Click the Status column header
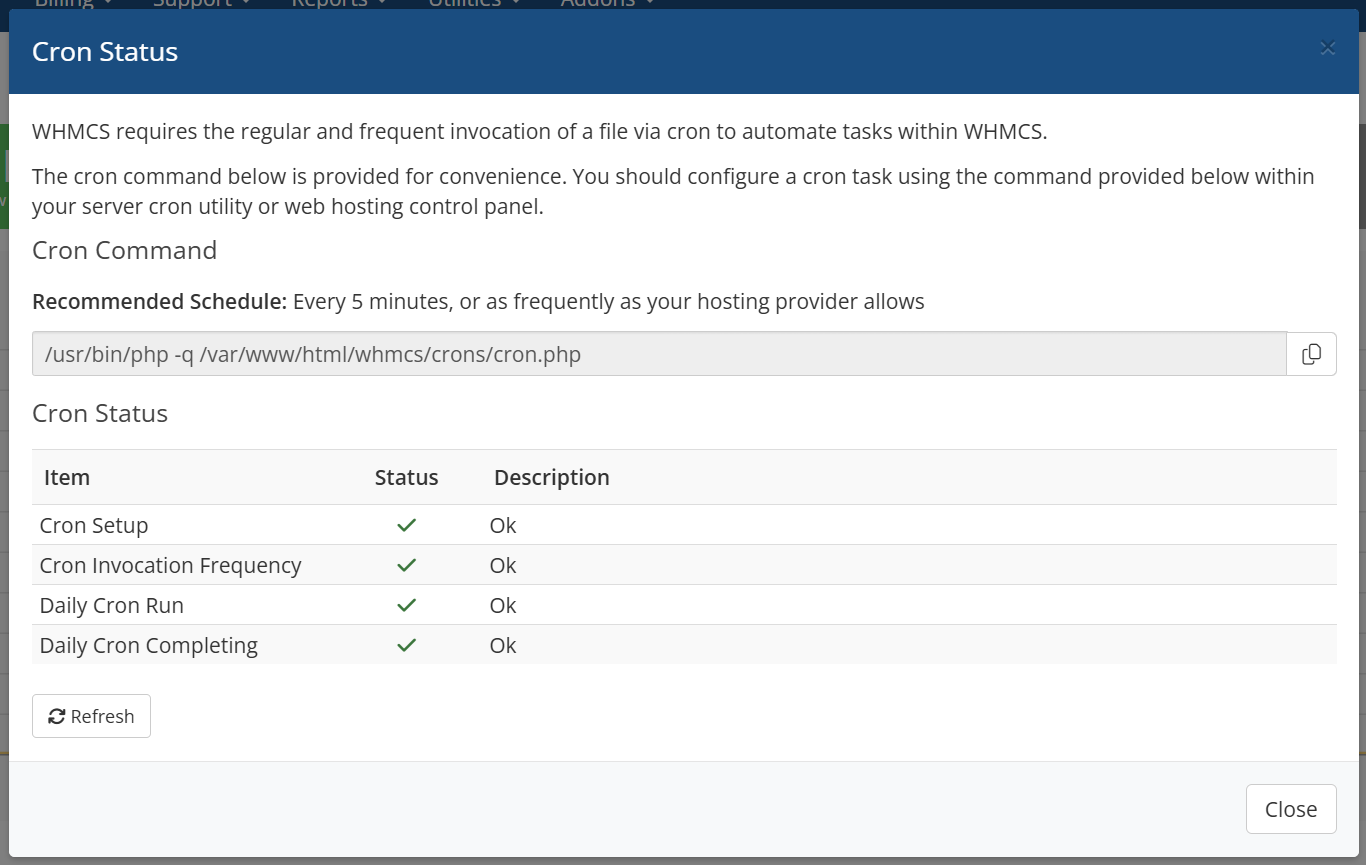 (x=406, y=477)
